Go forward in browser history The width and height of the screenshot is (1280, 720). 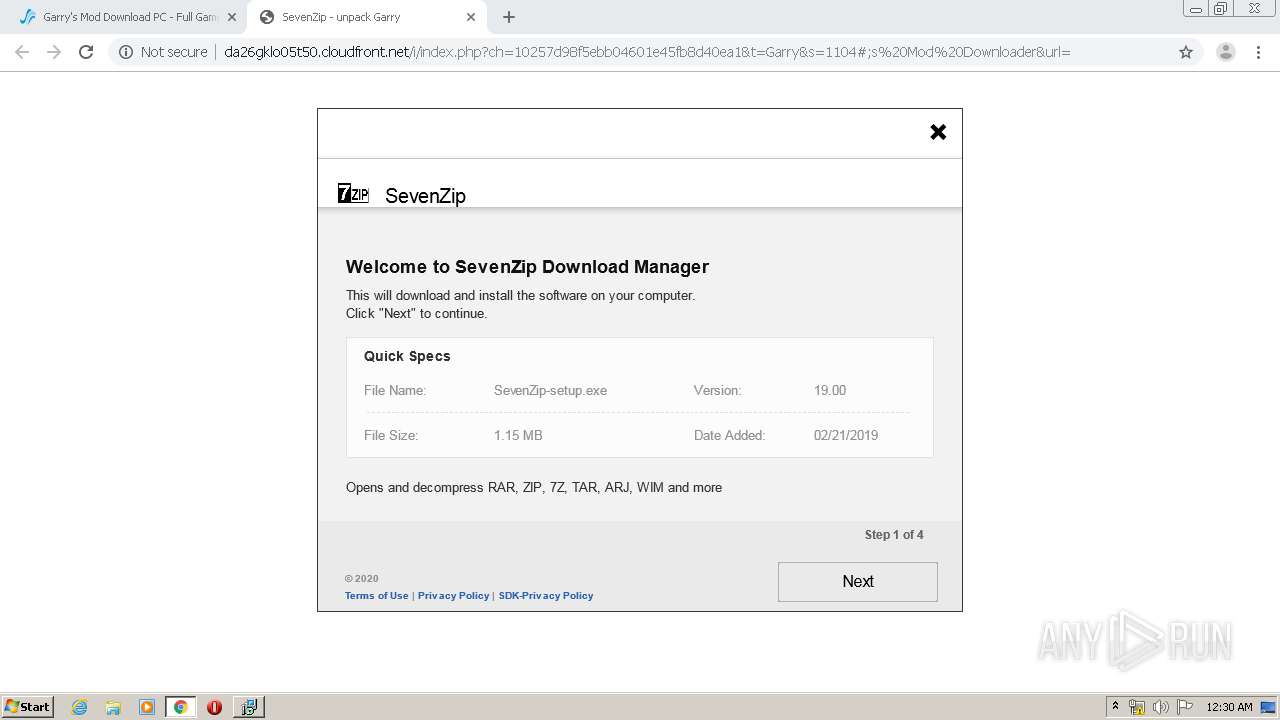(x=54, y=52)
